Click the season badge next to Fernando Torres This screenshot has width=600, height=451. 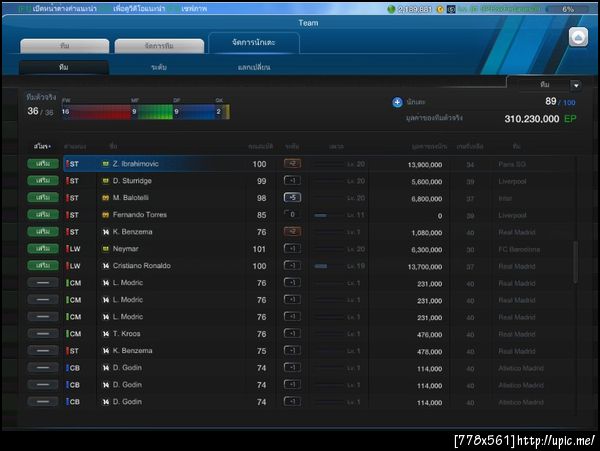[x=106, y=215]
